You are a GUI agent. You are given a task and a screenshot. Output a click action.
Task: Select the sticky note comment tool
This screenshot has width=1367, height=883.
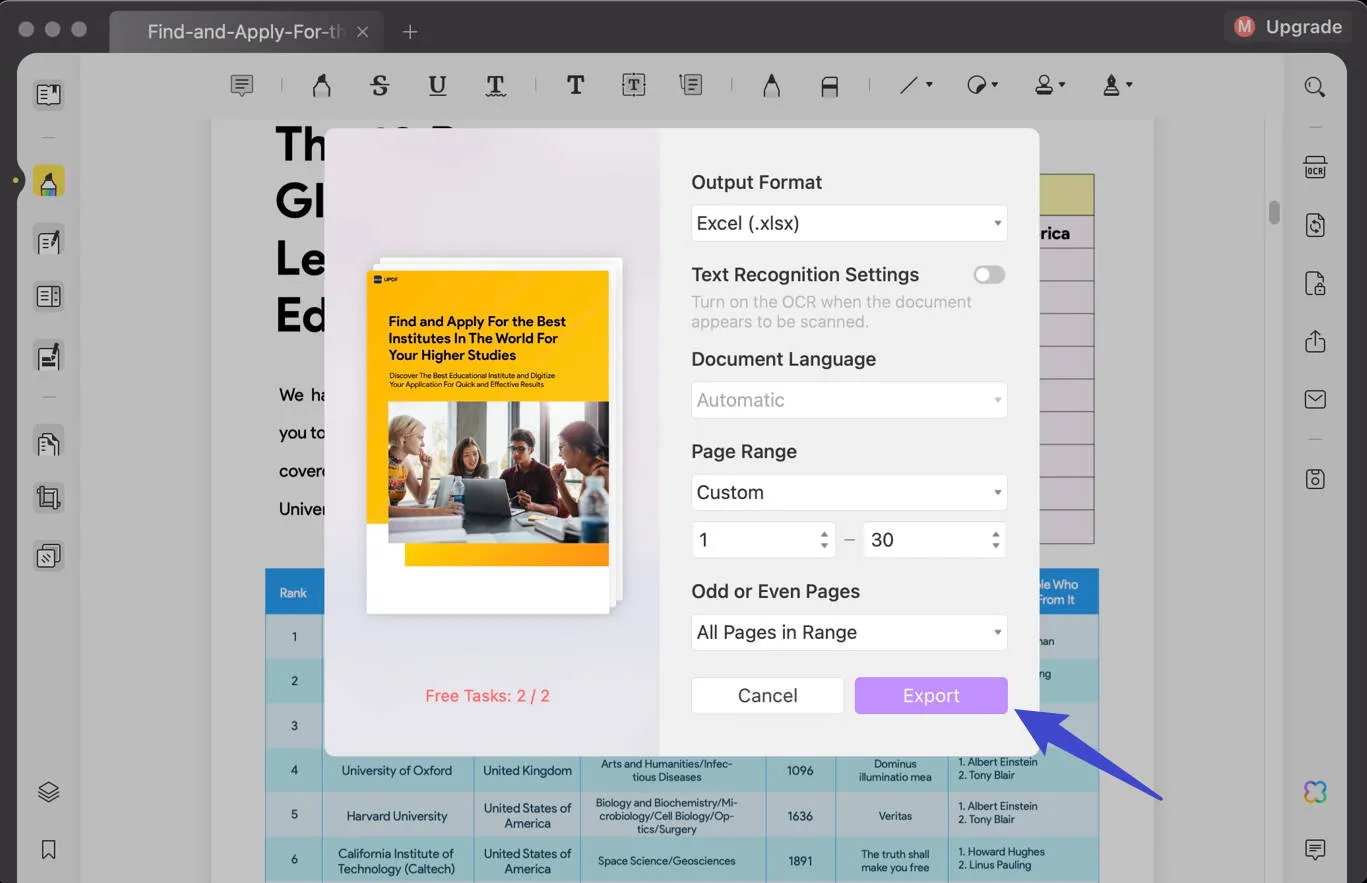pos(242,86)
